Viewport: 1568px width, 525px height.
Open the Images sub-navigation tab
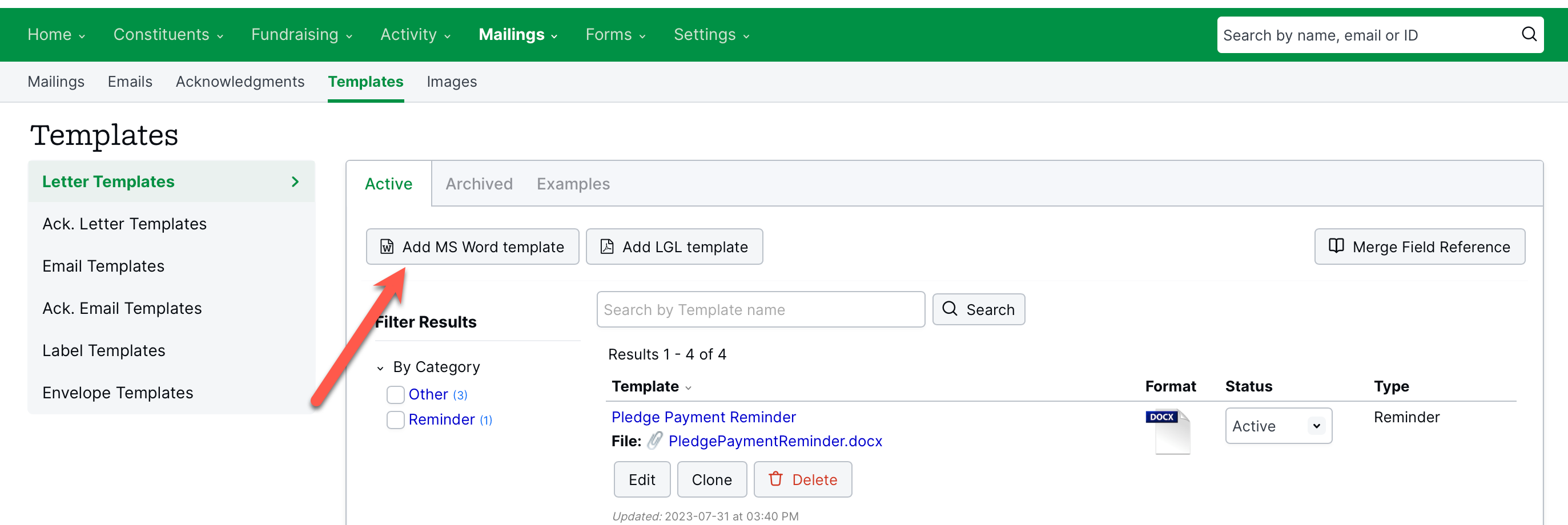pyautogui.click(x=452, y=82)
